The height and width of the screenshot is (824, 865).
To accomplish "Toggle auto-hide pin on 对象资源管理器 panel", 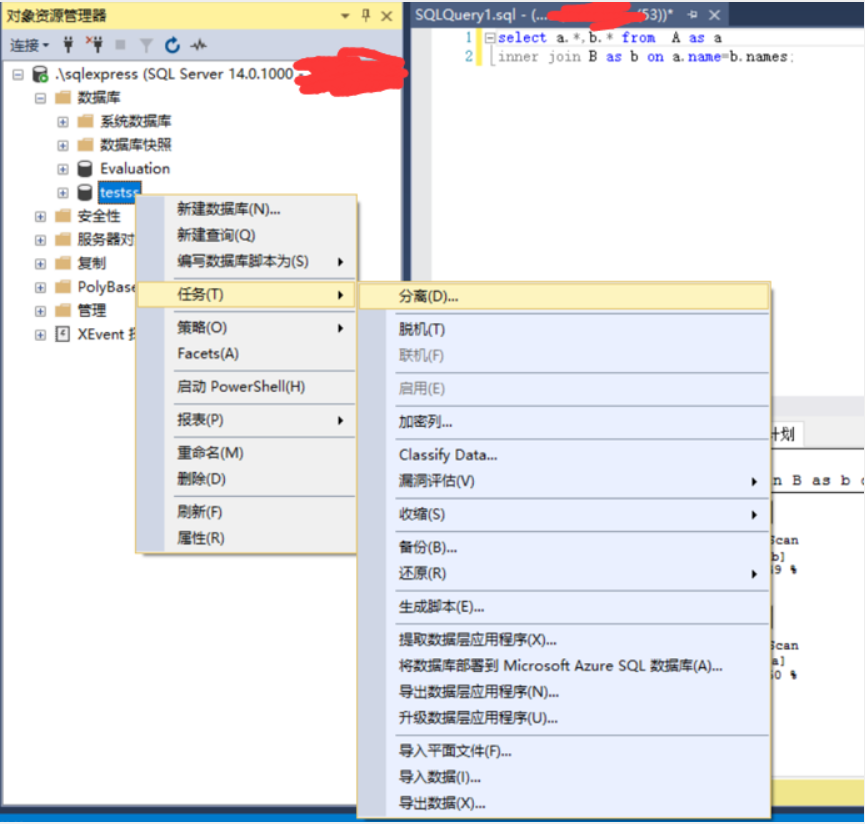I will tap(367, 15).
